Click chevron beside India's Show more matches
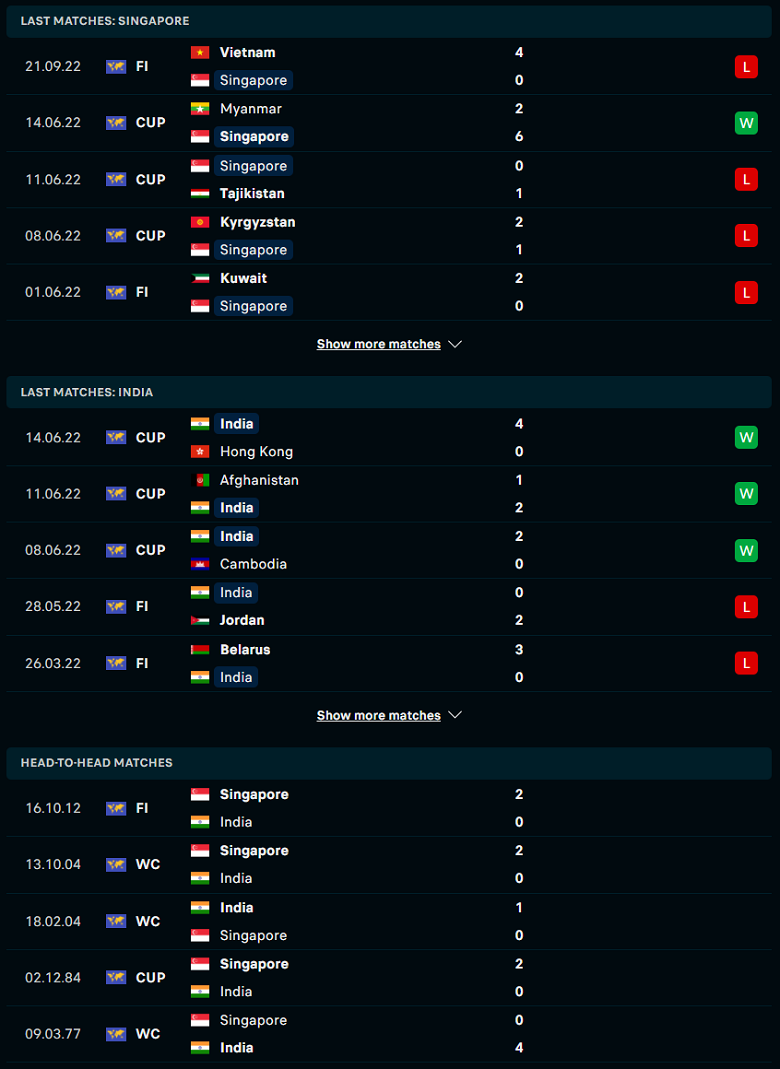This screenshot has width=780, height=1069. [455, 715]
